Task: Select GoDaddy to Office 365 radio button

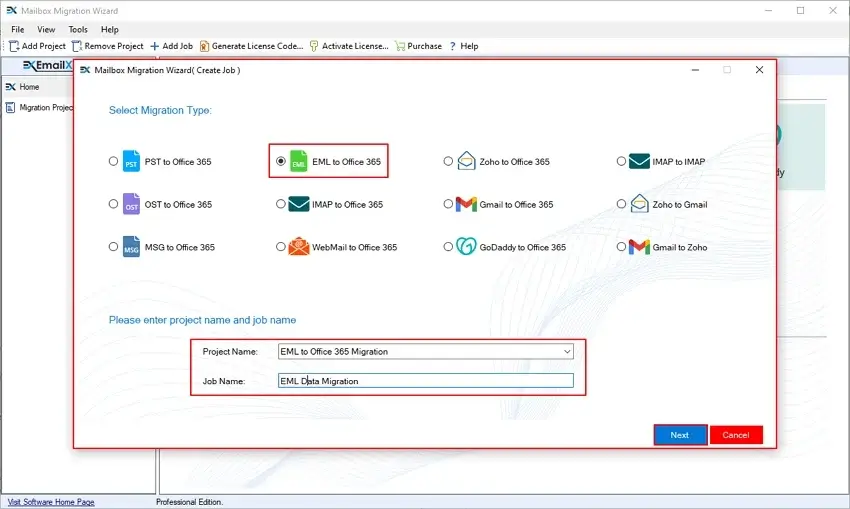Action: (448, 247)
